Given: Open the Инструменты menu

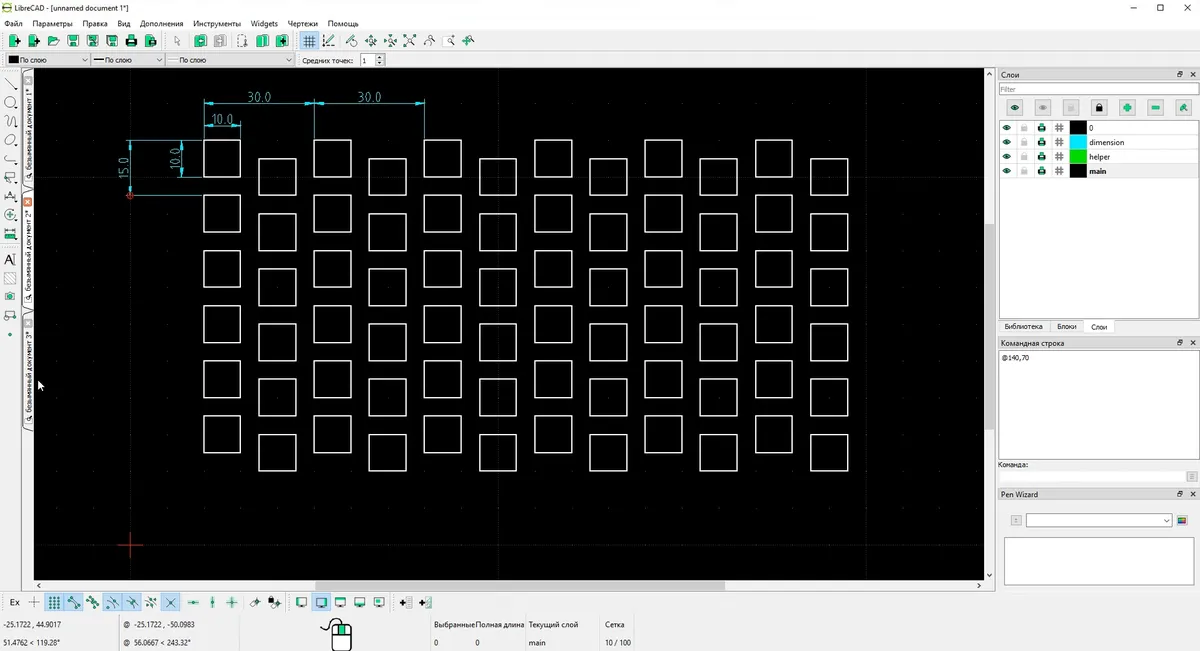Looking at the screenshot, I should pyautogui.click(x=217, y=23).
